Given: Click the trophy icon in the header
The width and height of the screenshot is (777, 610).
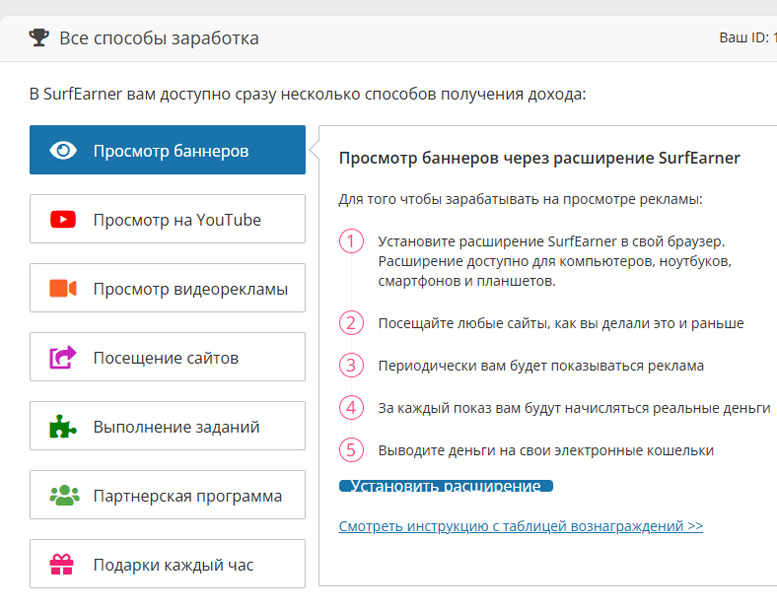Looking at the screenshot, I should [x=39, y=38].
